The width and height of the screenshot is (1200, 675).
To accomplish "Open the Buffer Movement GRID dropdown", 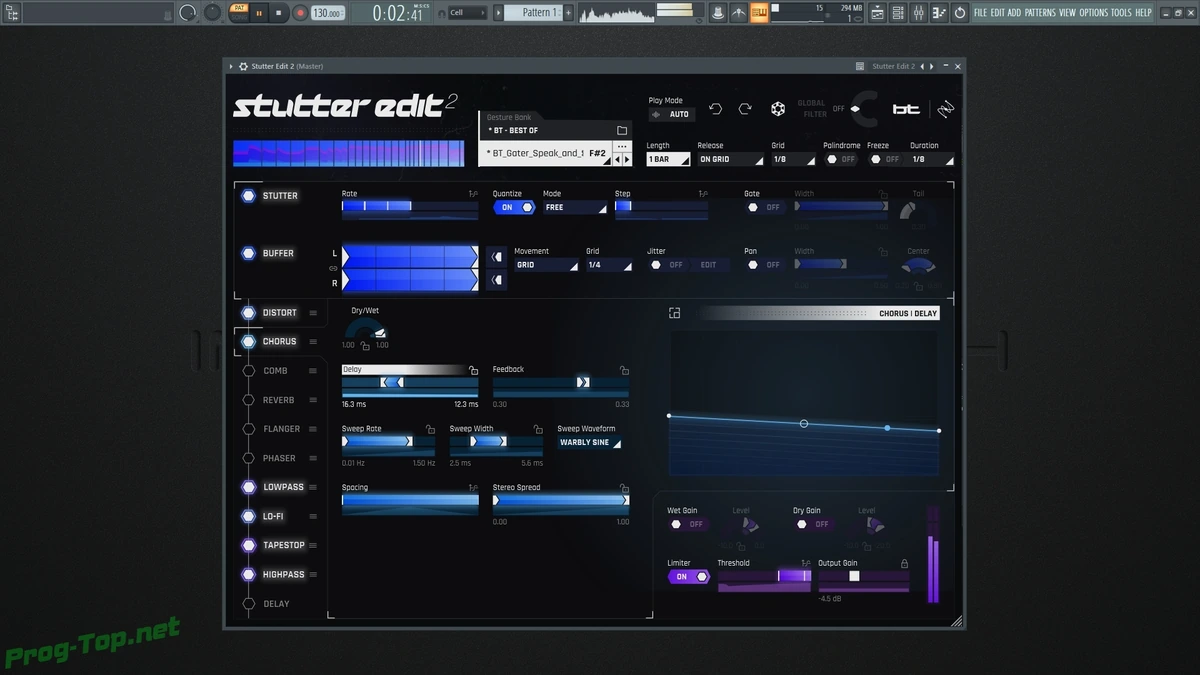I will 546,265.
